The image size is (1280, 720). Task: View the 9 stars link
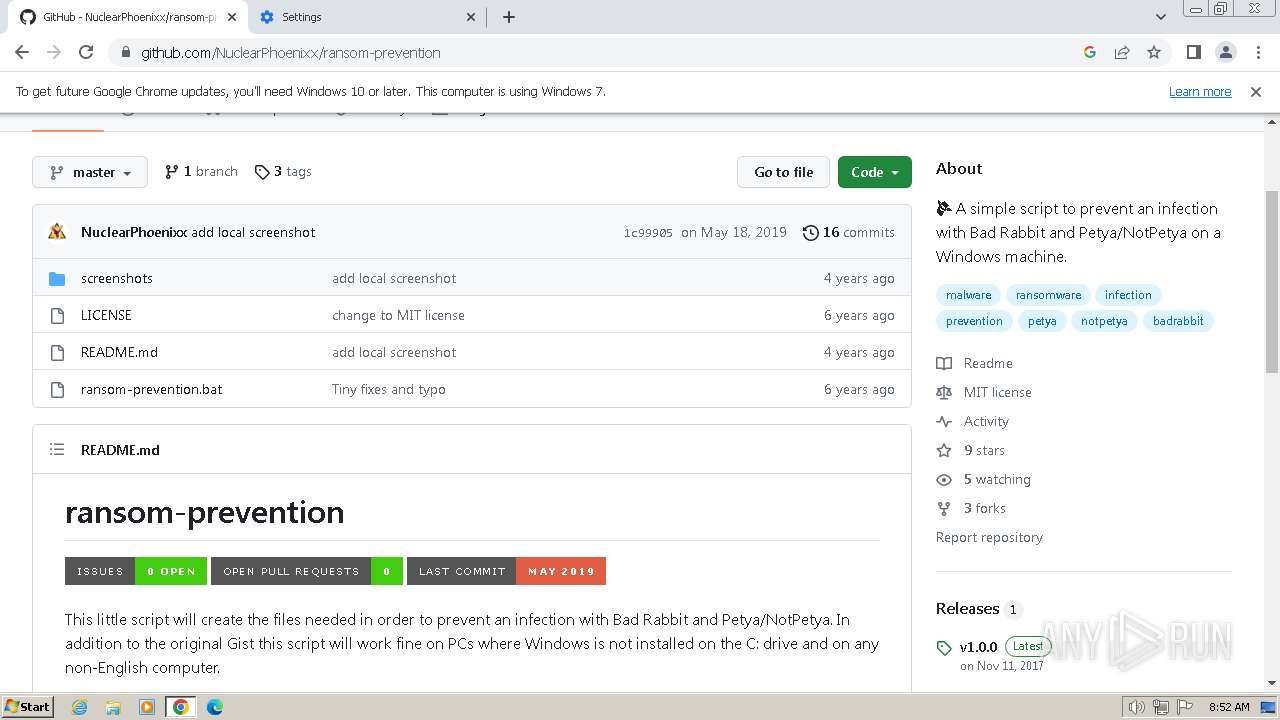[971, 450]
